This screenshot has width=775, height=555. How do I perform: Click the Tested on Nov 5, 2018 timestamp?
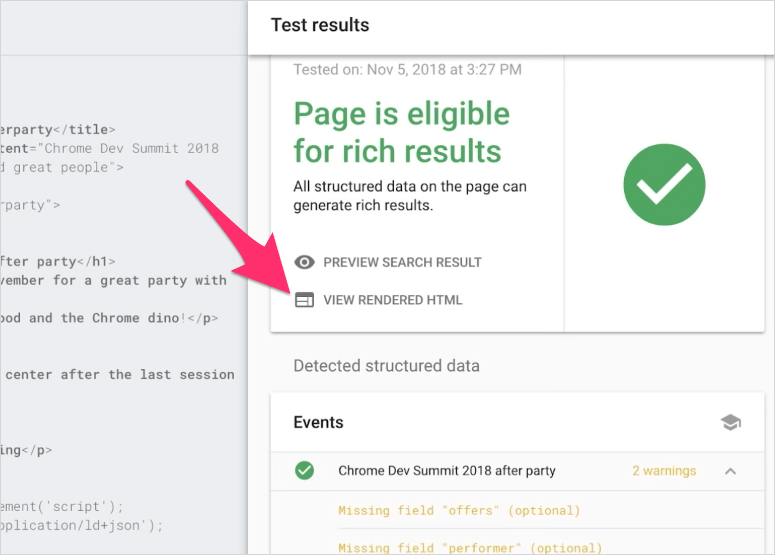[x=407, y=69]
